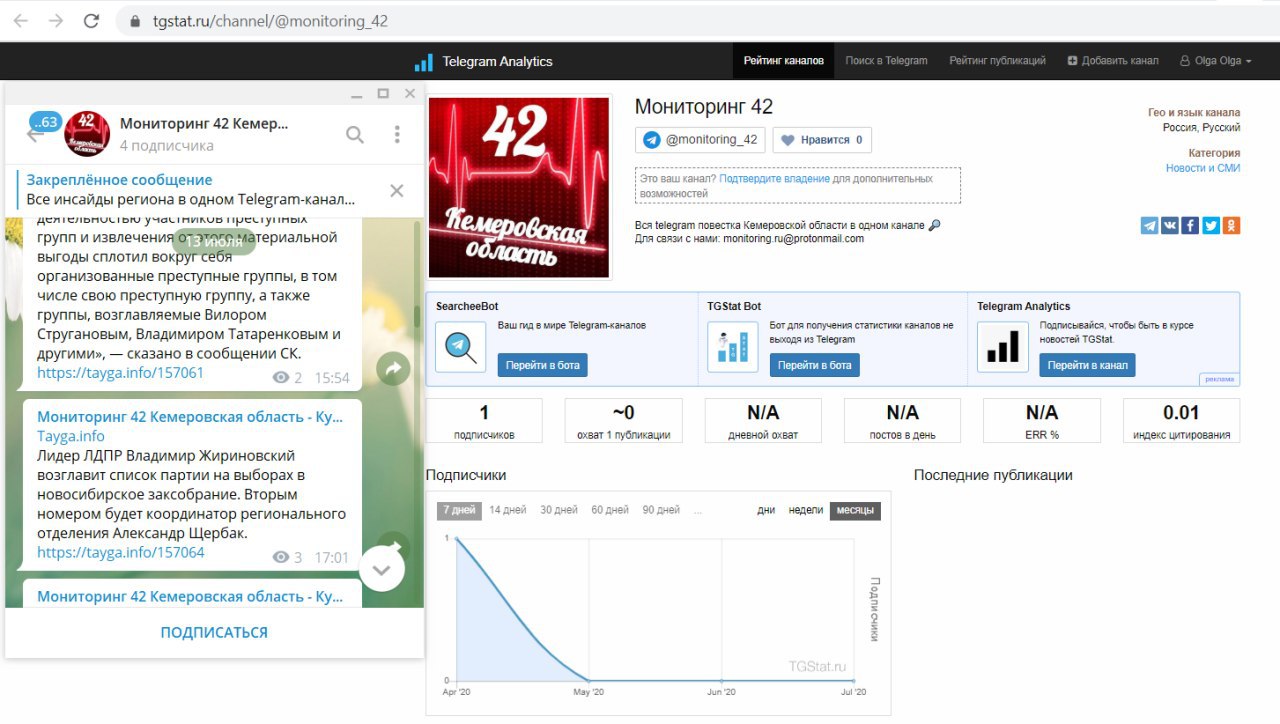The width and height of the screenshot is (1280, 724).
Task: Open the https://tayga.info/157061 link
Action: click(121, 373)
